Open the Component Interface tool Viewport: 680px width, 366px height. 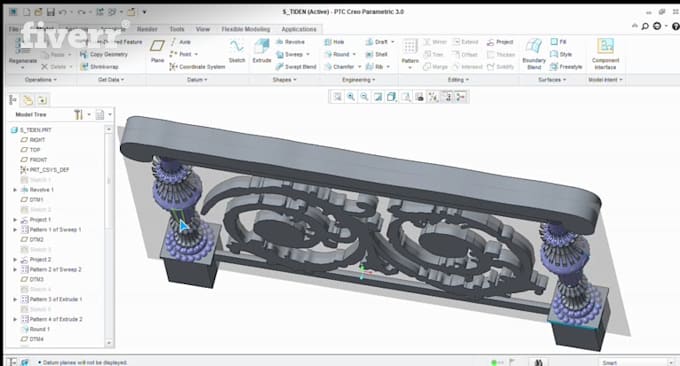coord(605,54)
